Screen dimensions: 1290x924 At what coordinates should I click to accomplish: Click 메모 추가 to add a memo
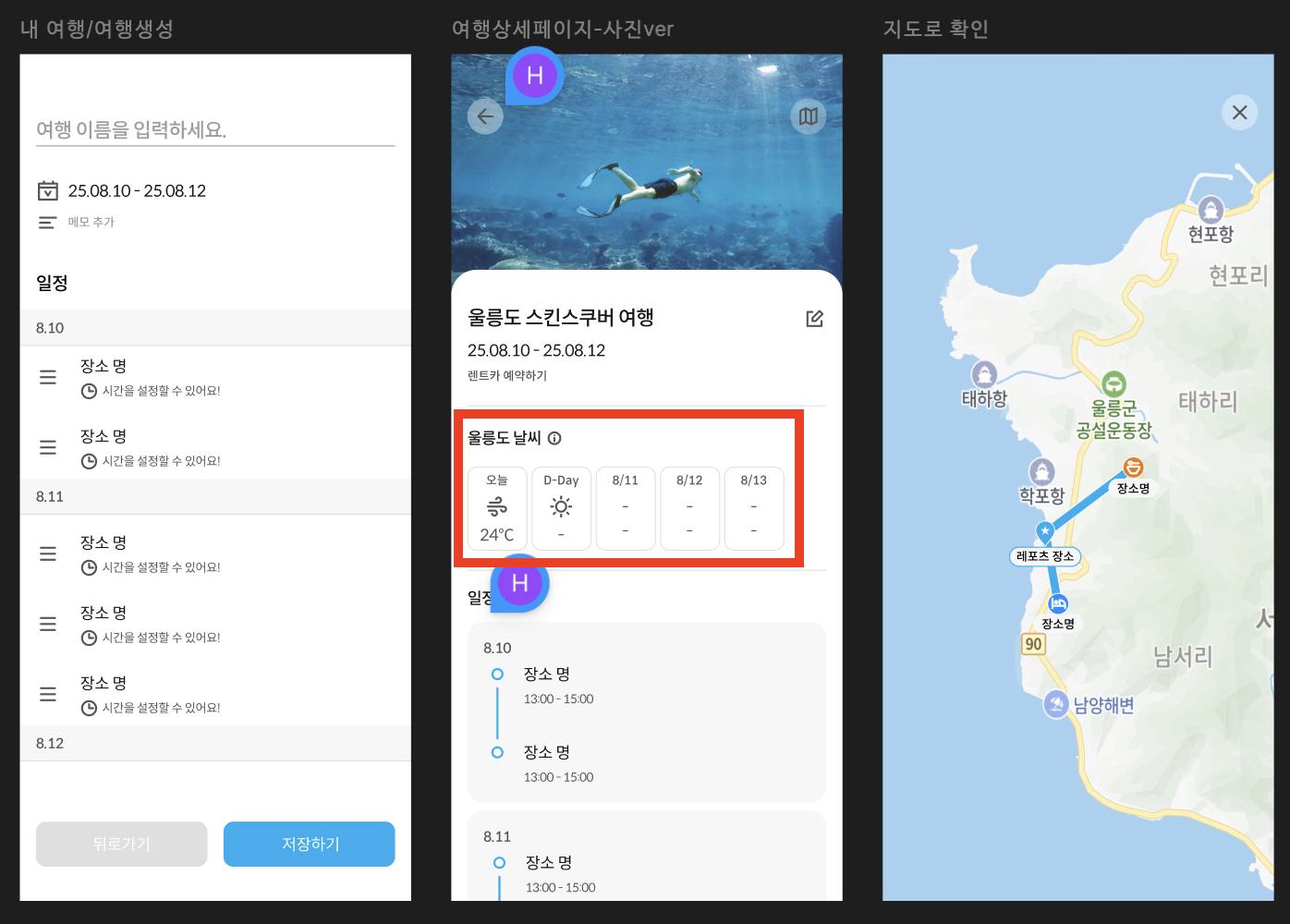tap(91, 223)
